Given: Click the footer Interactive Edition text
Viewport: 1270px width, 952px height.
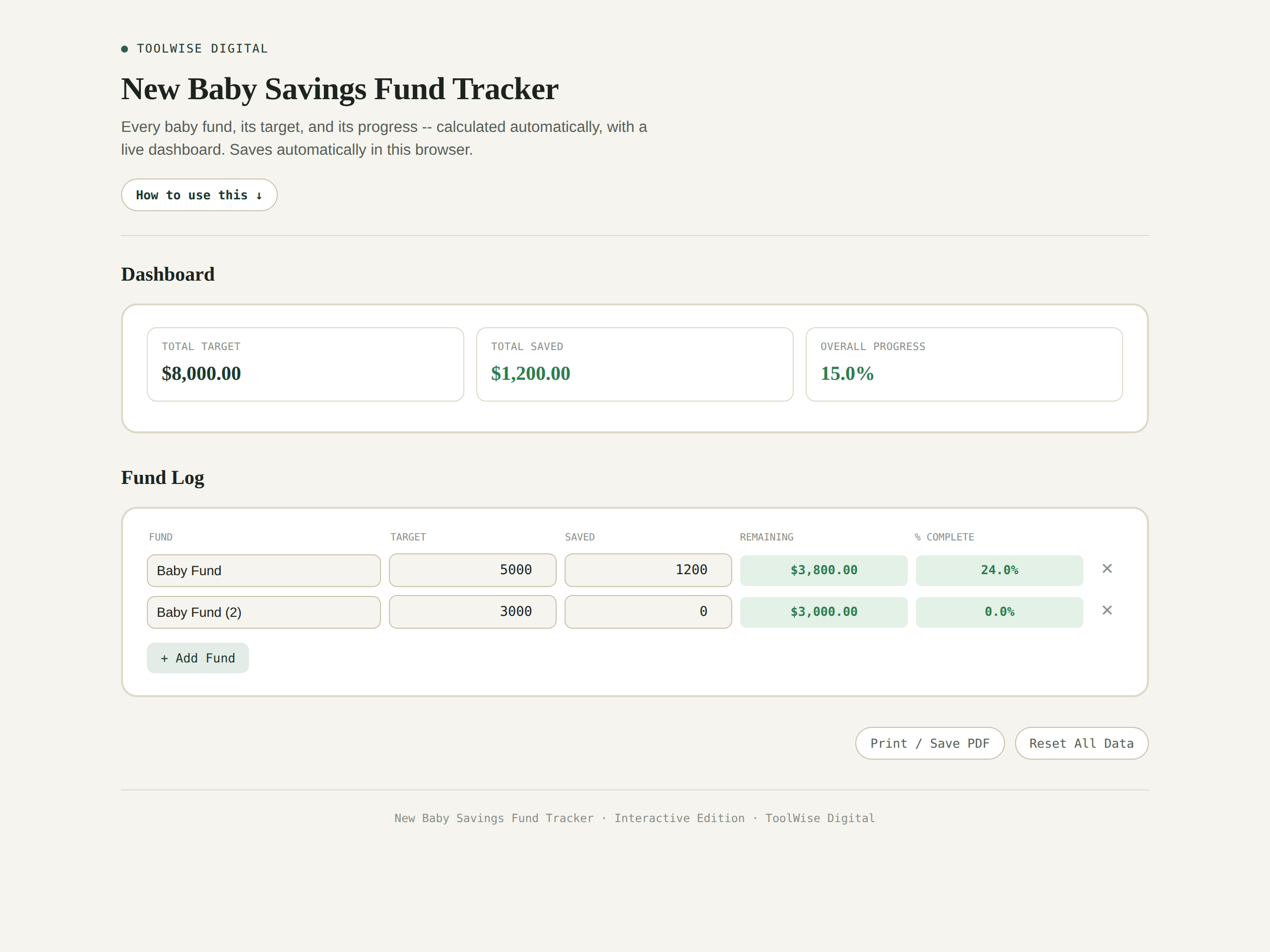Looking at the screenshot, I should pyautogui.click(x=679, y=818).
